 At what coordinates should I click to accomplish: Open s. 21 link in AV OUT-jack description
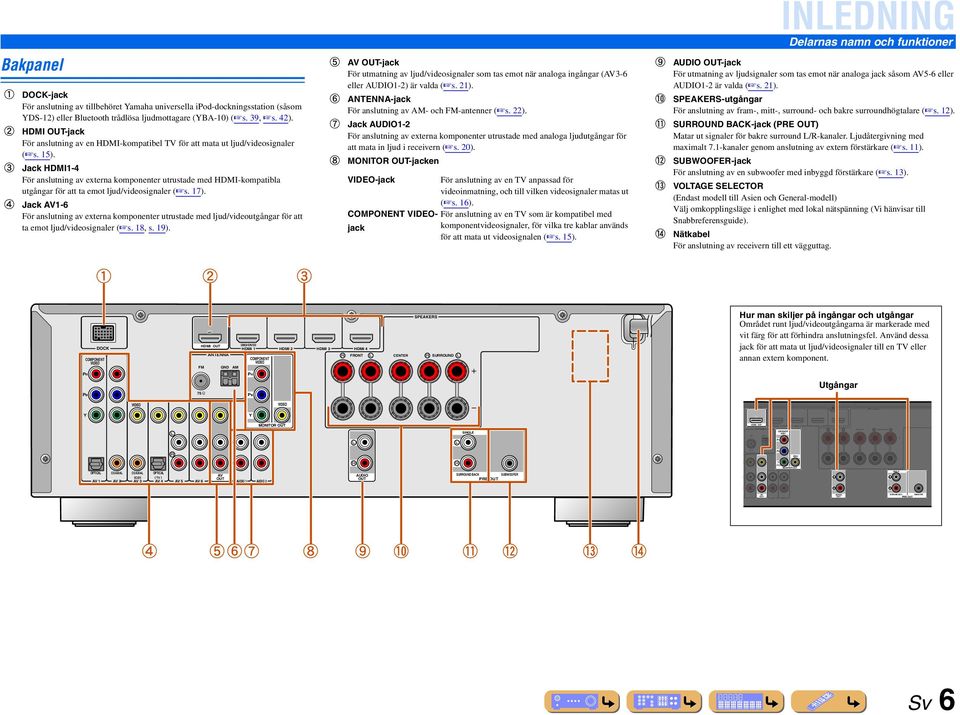coord(456,85)
